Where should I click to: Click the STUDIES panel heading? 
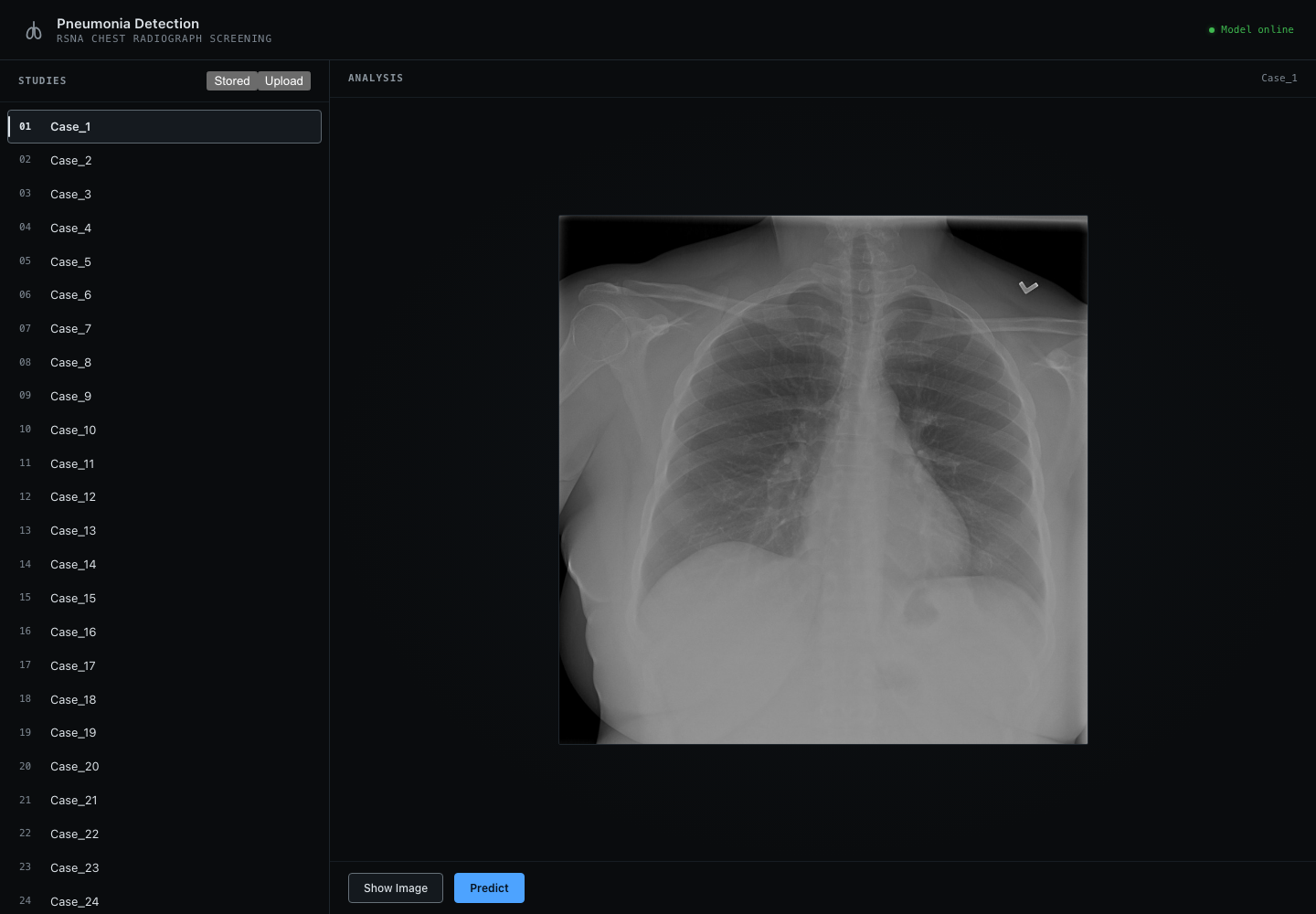point(43,81)
